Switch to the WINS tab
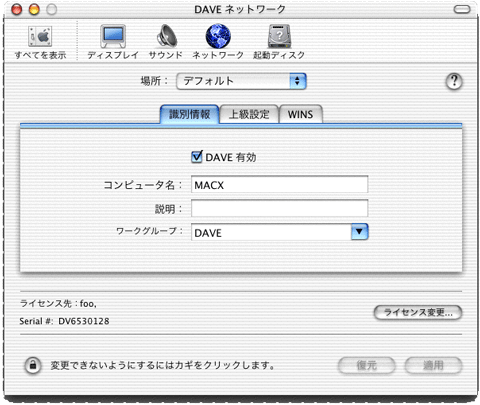This screenshot has height=405, width=480. click(x=300, y=114)
